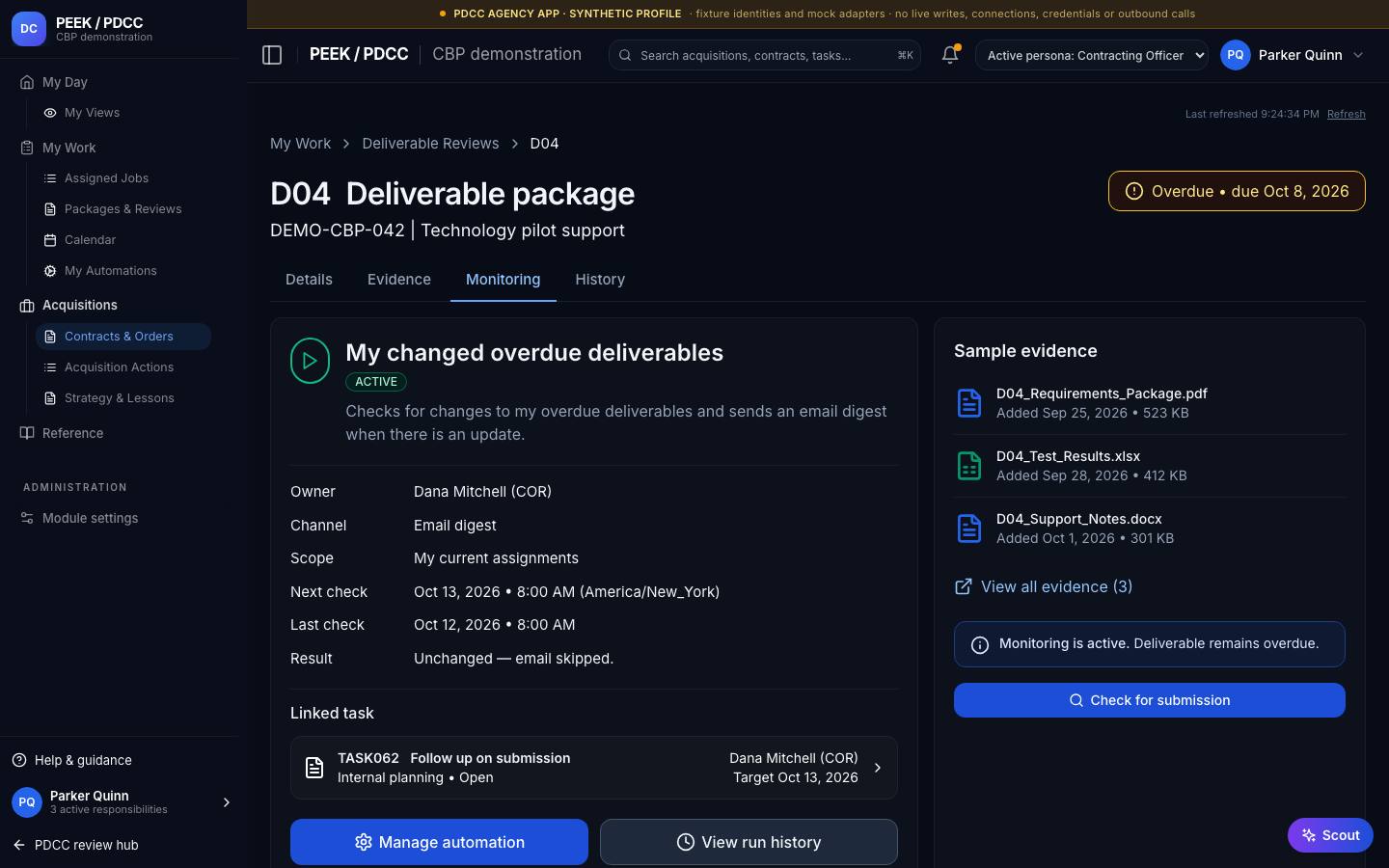Open the Scout assistant button

click(x=1330, y=835)
